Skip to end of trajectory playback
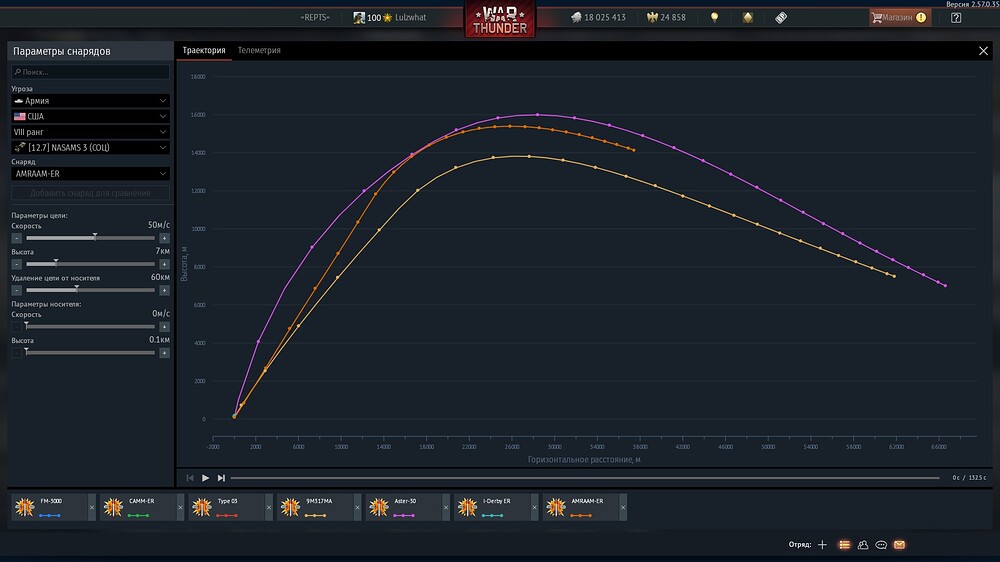 point(221,478)
